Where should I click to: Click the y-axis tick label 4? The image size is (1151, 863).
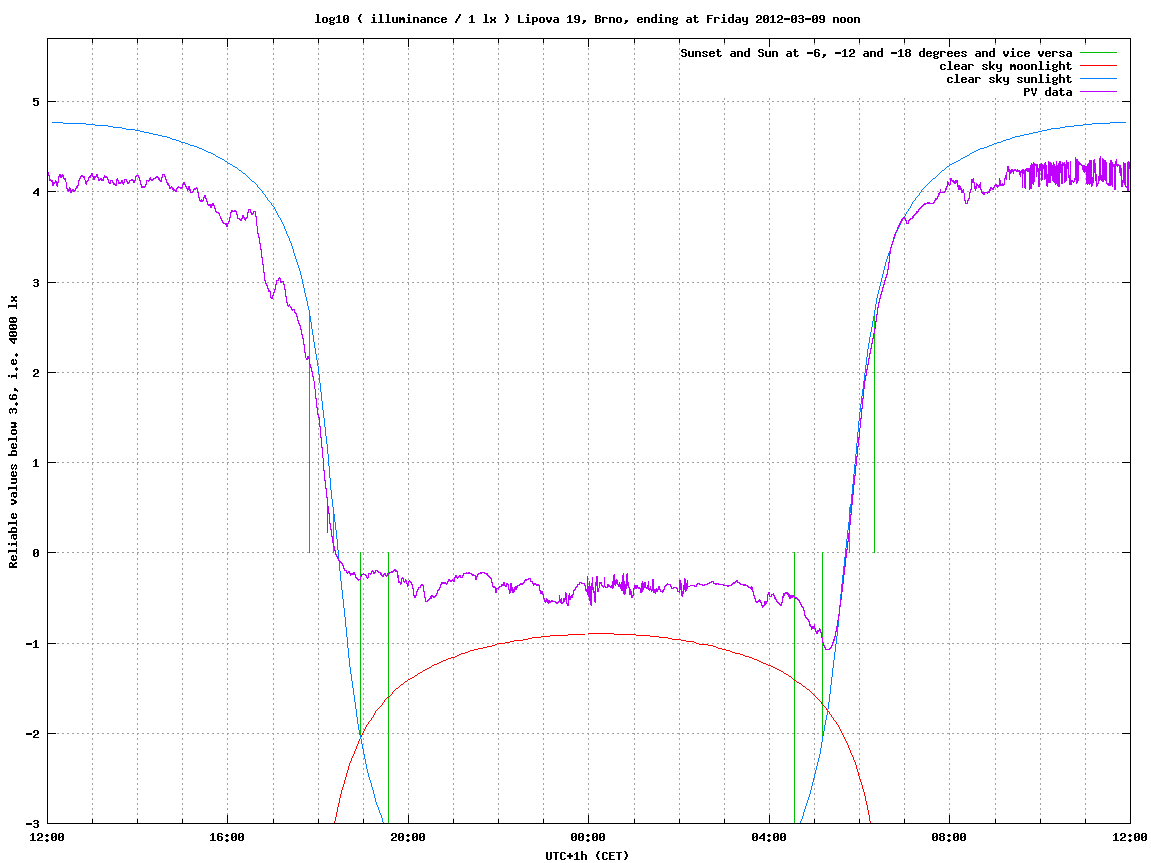(35, 192)
